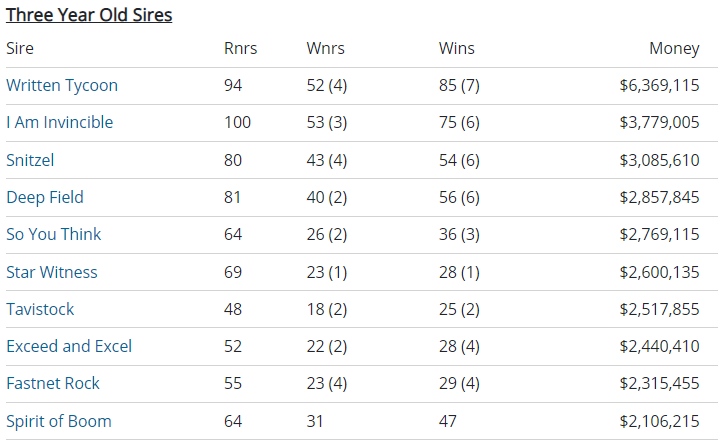
Task: Click the Spirit of Boom link
Action: (59, 421)
